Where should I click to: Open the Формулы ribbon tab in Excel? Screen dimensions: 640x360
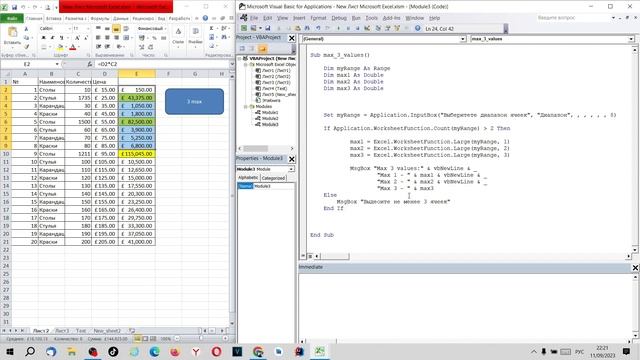pyautogui.click(x=100, y=18)
